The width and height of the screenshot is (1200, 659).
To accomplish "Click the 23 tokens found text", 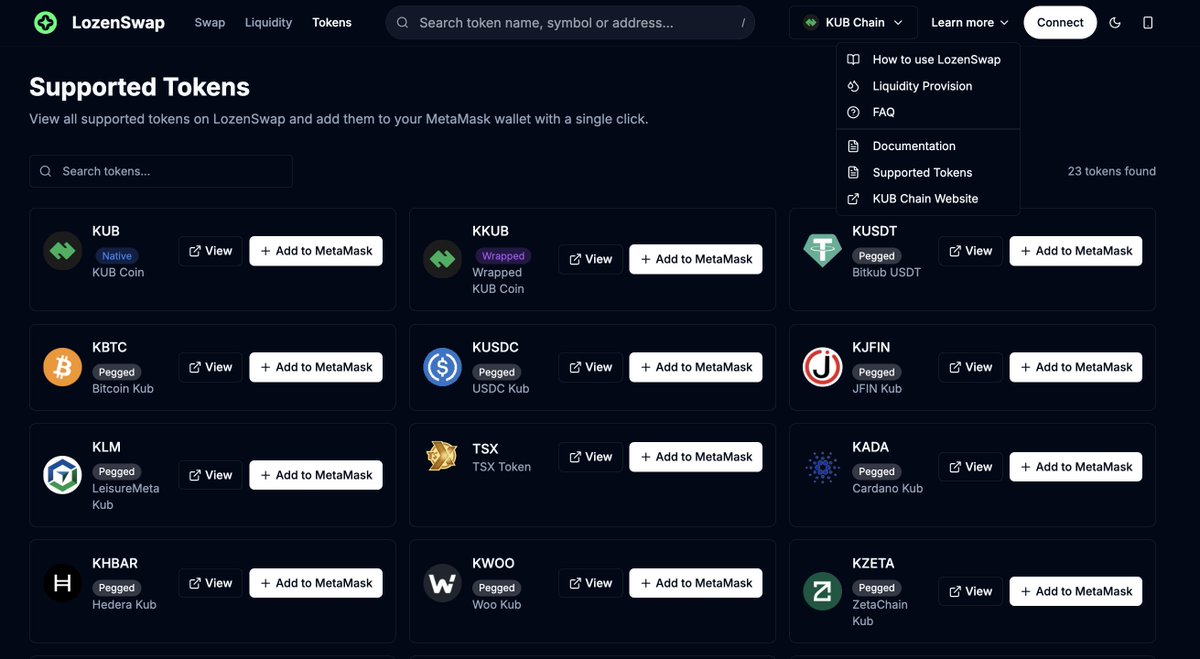I will tap(1112, 171).
